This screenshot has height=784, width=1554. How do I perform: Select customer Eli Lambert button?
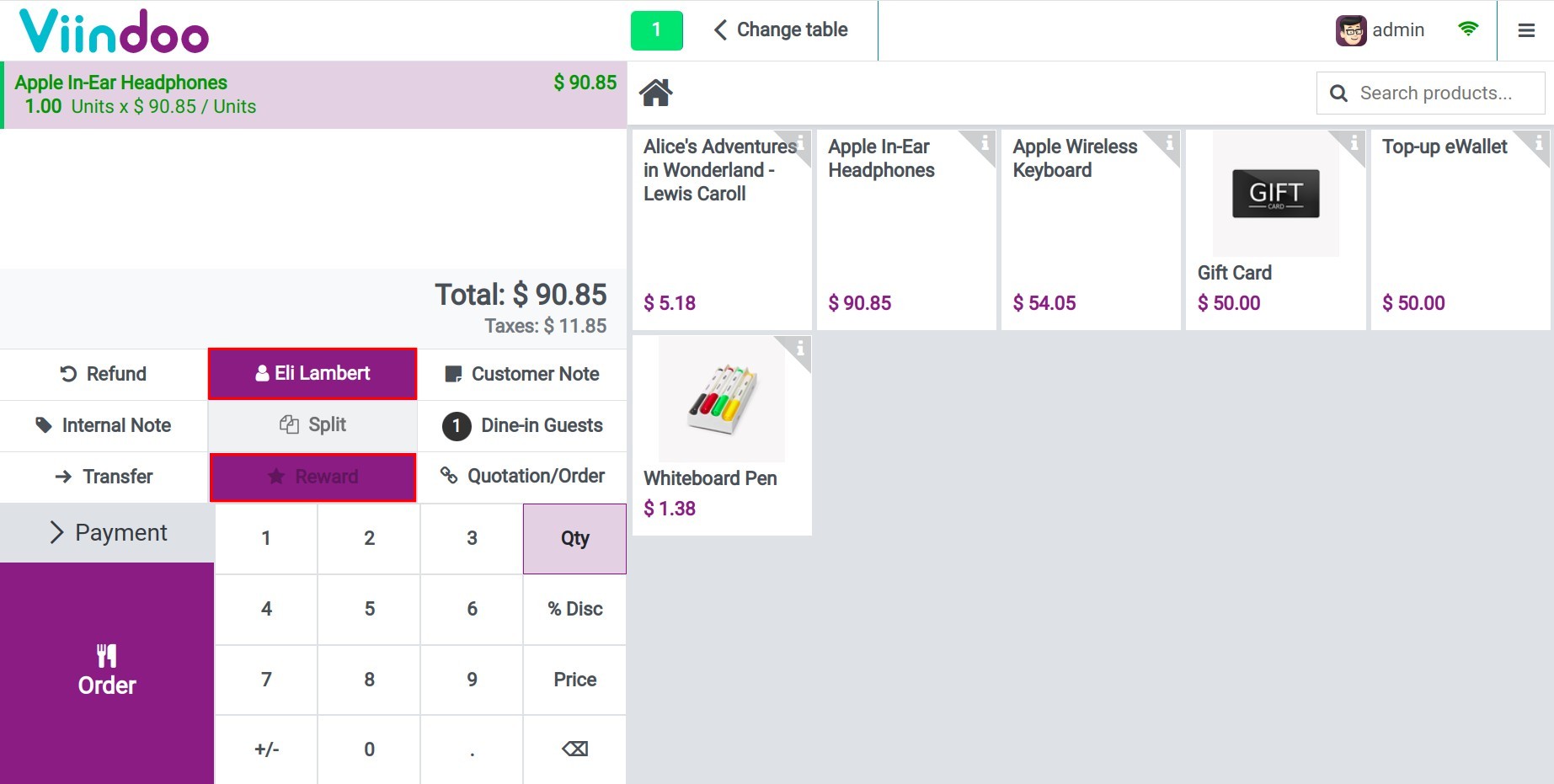coord(312,374)
